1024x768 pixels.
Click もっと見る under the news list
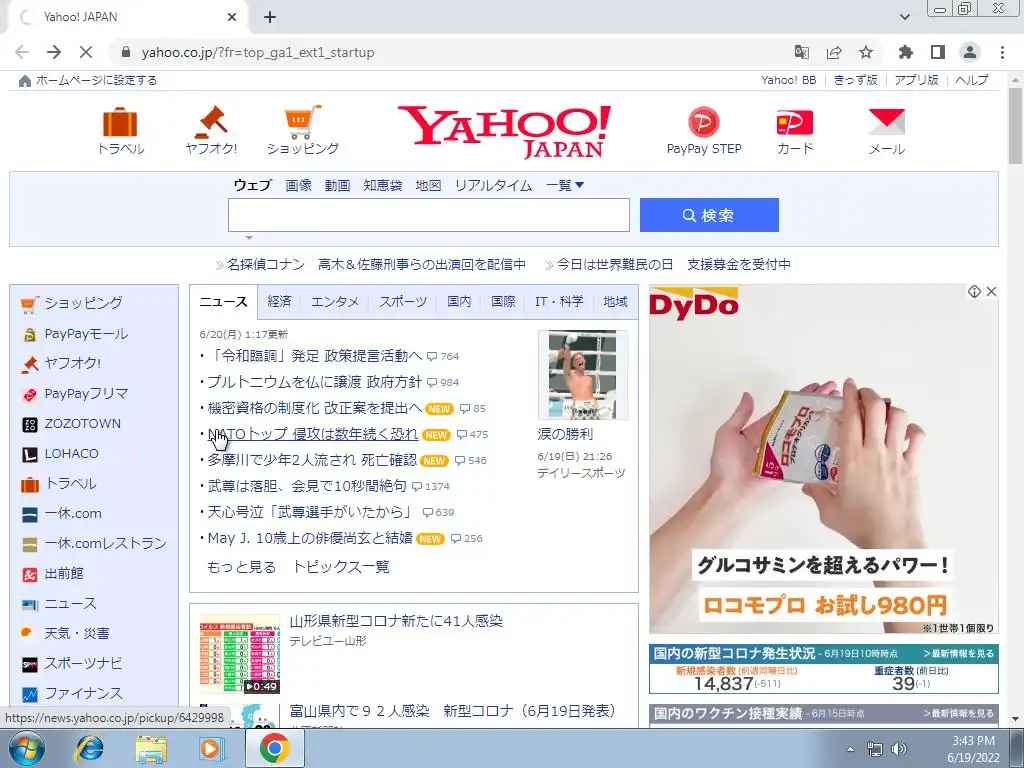242,567
